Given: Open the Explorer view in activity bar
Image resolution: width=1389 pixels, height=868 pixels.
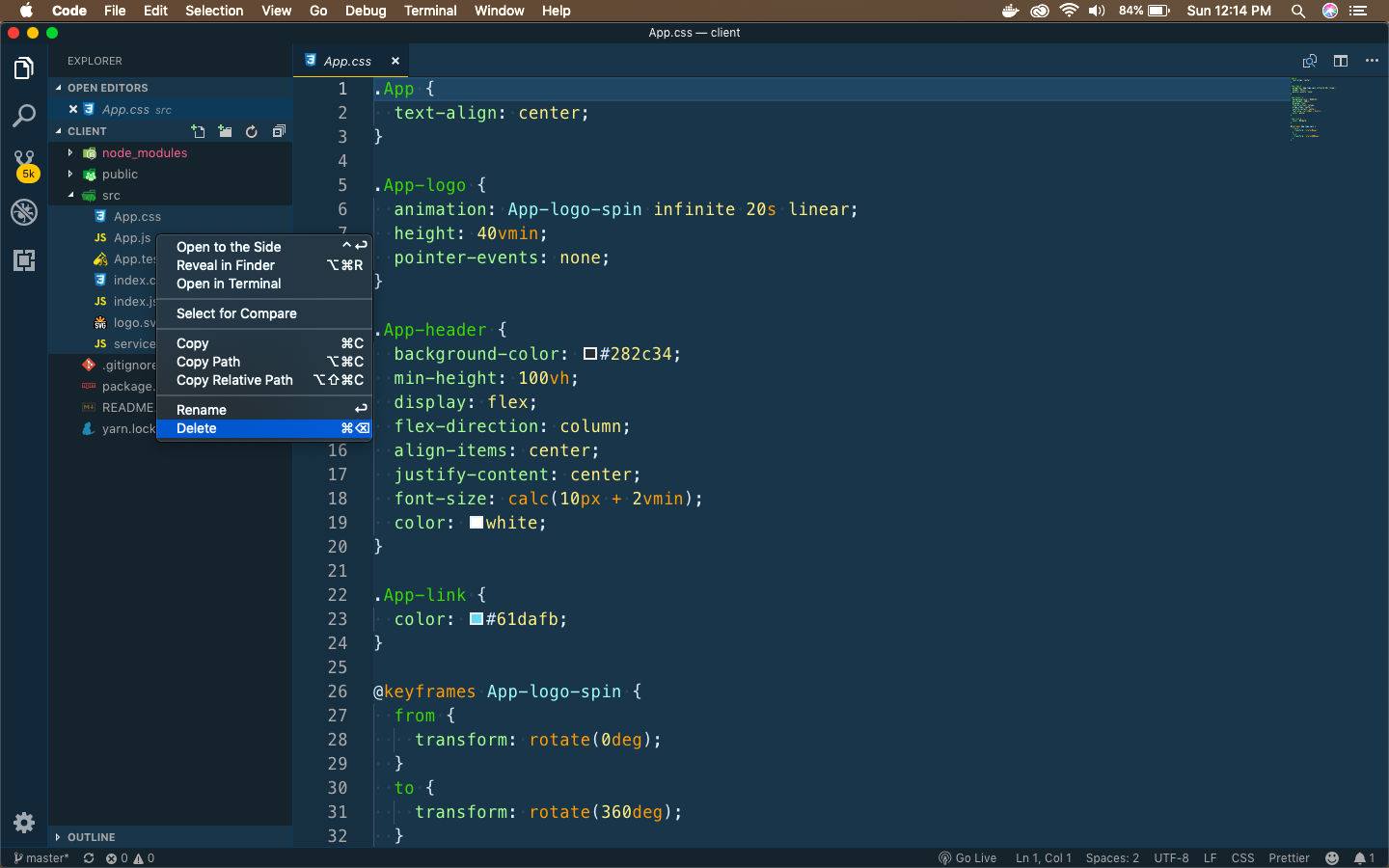Looking at the screenshot, I should (24, 68).
